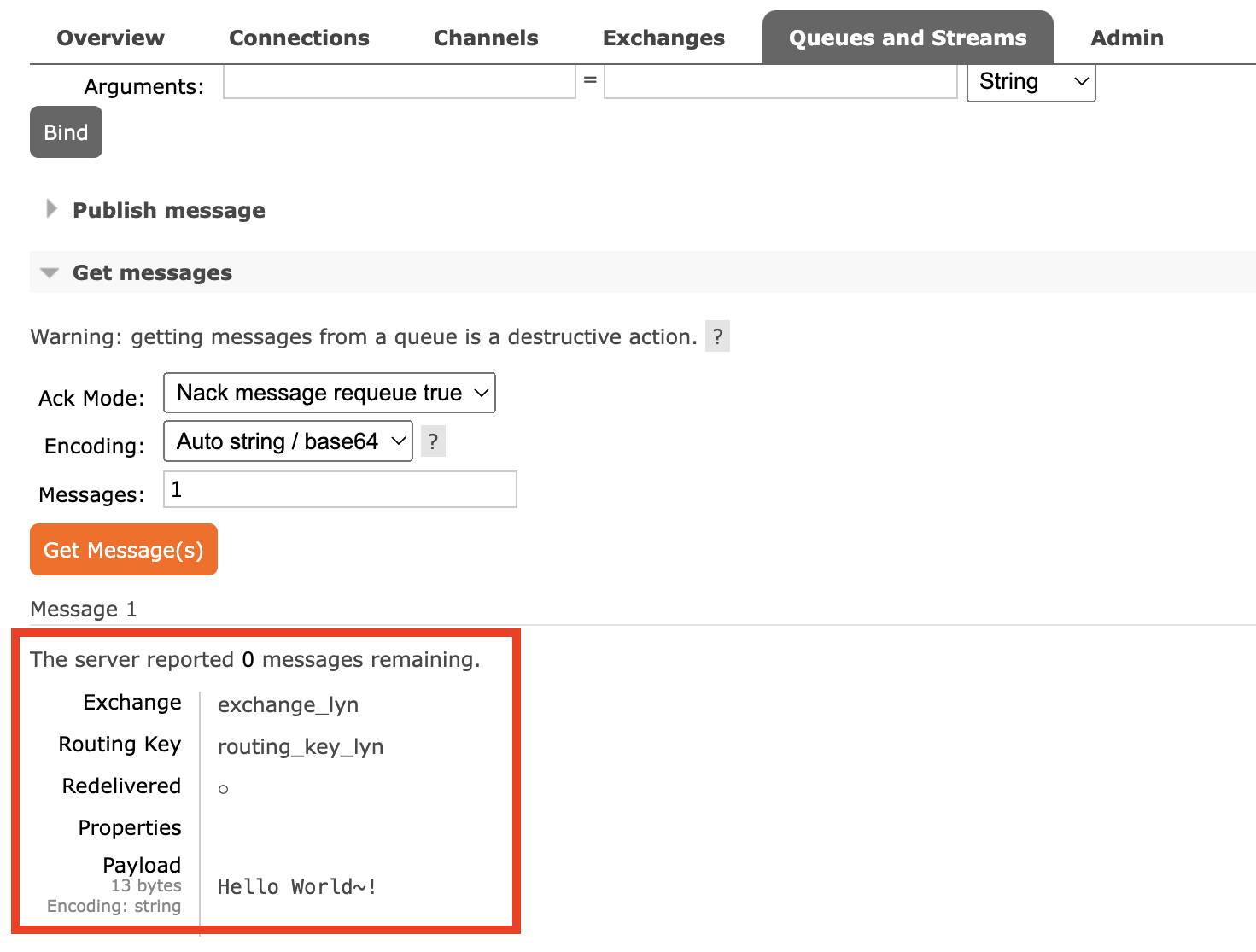This screenshot has width=1256, height=952.
Task: Open the Ack Mode dropdown
Action: (330, 393)
